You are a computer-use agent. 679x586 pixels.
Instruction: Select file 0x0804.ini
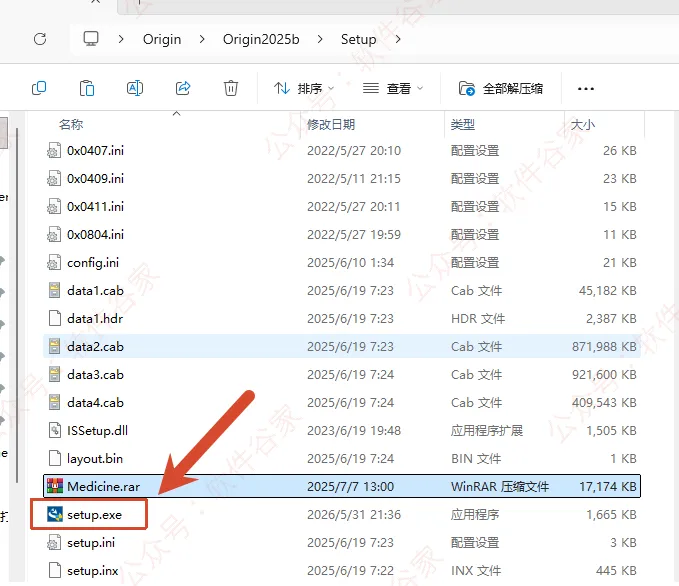342,235
